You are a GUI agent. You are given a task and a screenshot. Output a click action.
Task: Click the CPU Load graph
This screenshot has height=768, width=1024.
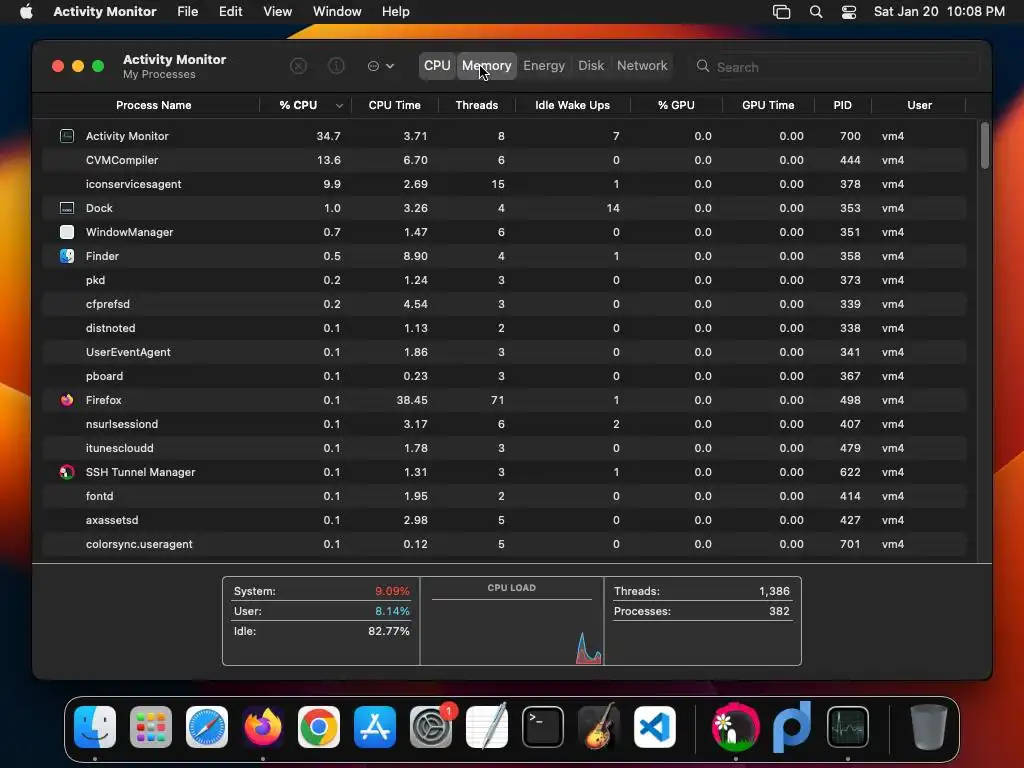[511, 621]
